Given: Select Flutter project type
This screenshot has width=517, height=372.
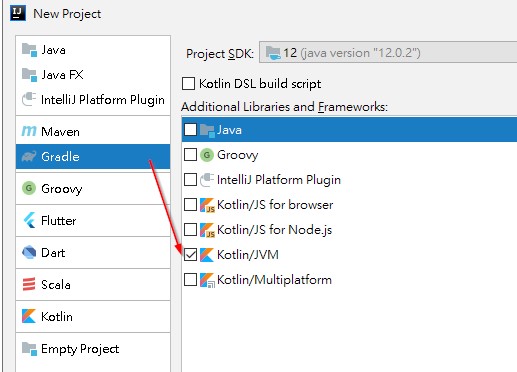Looking at the screenshot, I should point(93,220).
